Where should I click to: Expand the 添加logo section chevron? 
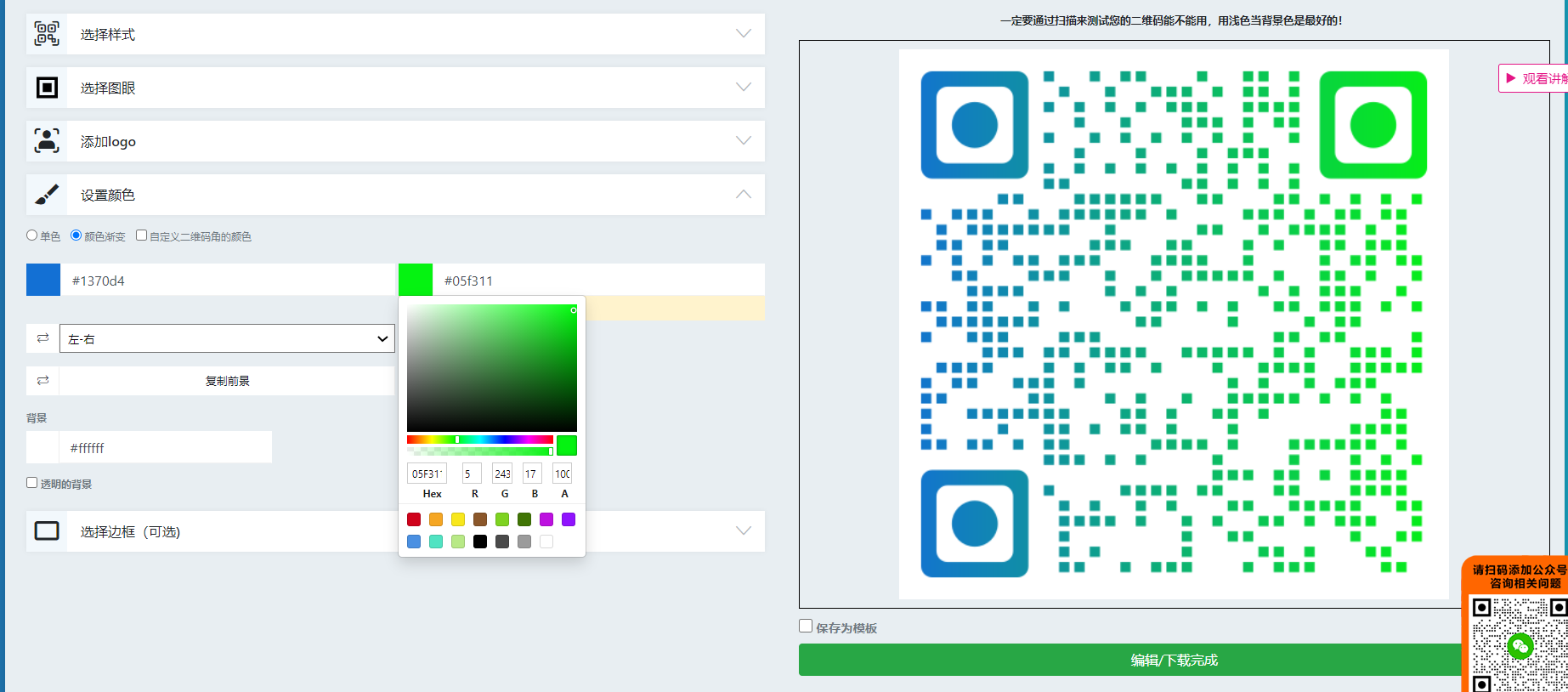coord(744,140)
